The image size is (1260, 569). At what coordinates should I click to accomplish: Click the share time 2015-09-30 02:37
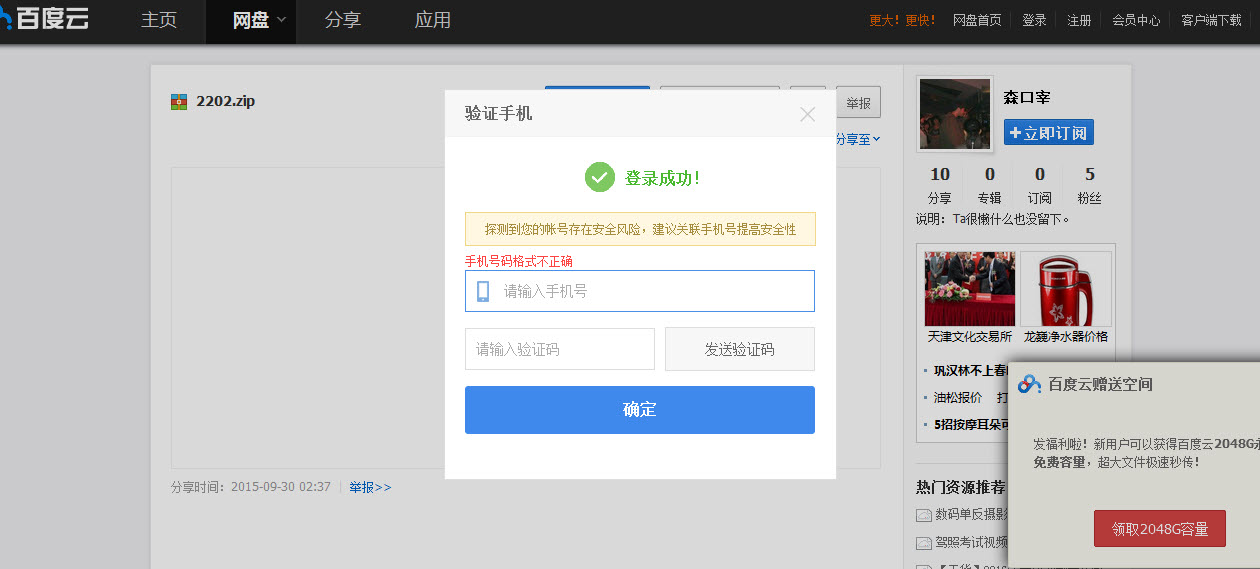pyautogui.click(x=280, y=487)
